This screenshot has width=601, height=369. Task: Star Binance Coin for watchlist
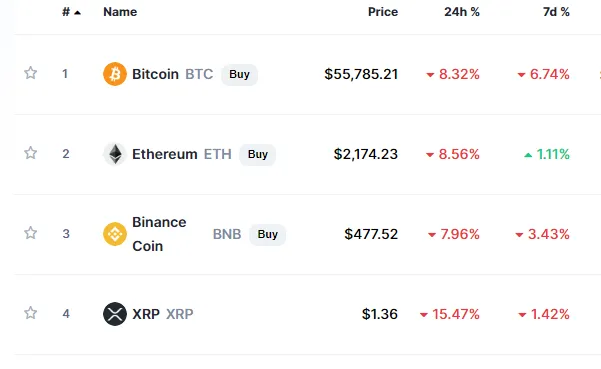pos(31,233)
